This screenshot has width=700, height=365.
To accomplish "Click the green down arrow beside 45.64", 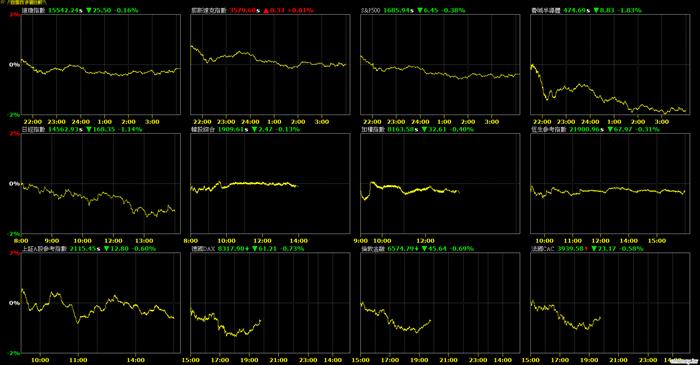I will tap(425, 249).
